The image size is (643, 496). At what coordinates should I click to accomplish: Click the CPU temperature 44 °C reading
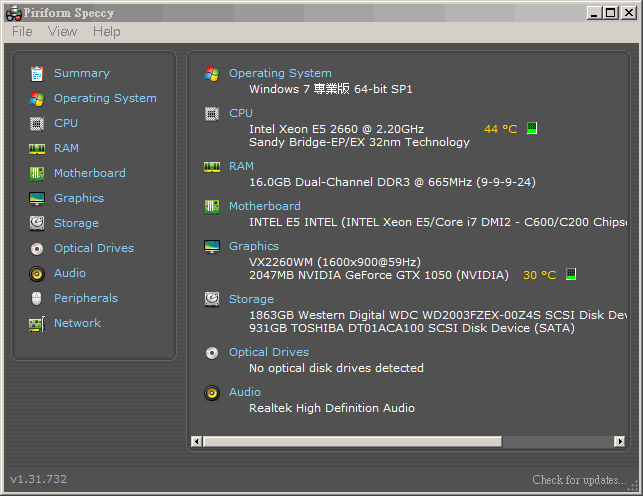501,129
